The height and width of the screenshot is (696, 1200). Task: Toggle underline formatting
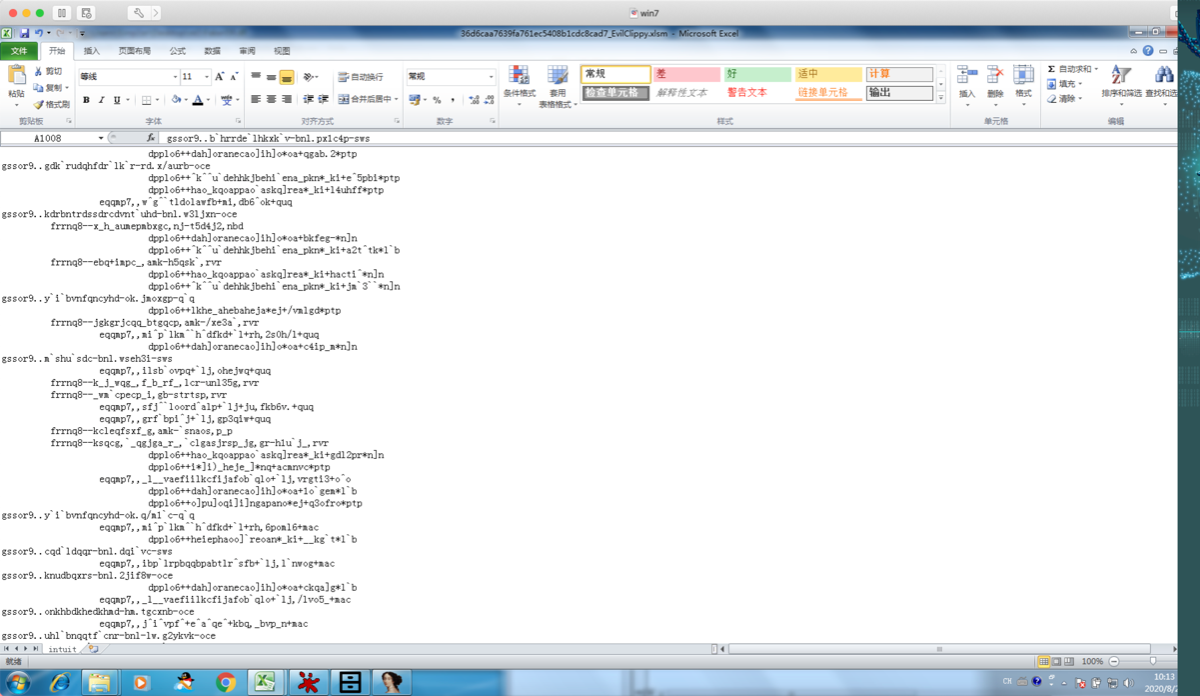pyautogui.click(x=116, y=100)
